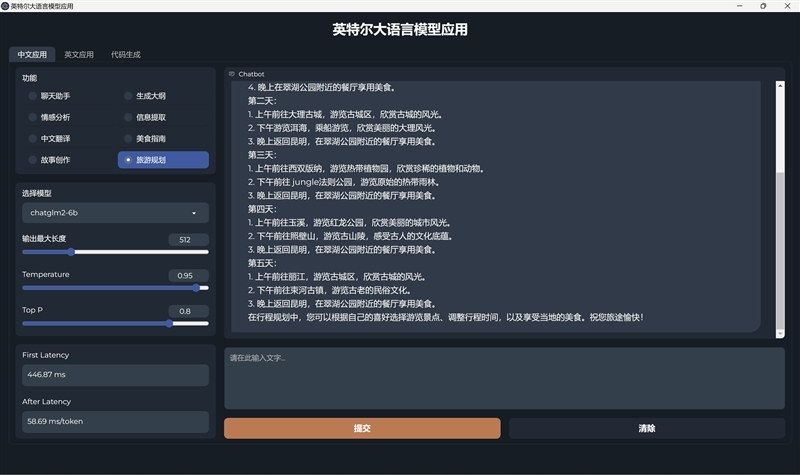Image resolution: width=800 pixels, height=475 pixels.
Task: Click the 输出最大长度 value box showing 512
Action: click(x=188, y=240)
